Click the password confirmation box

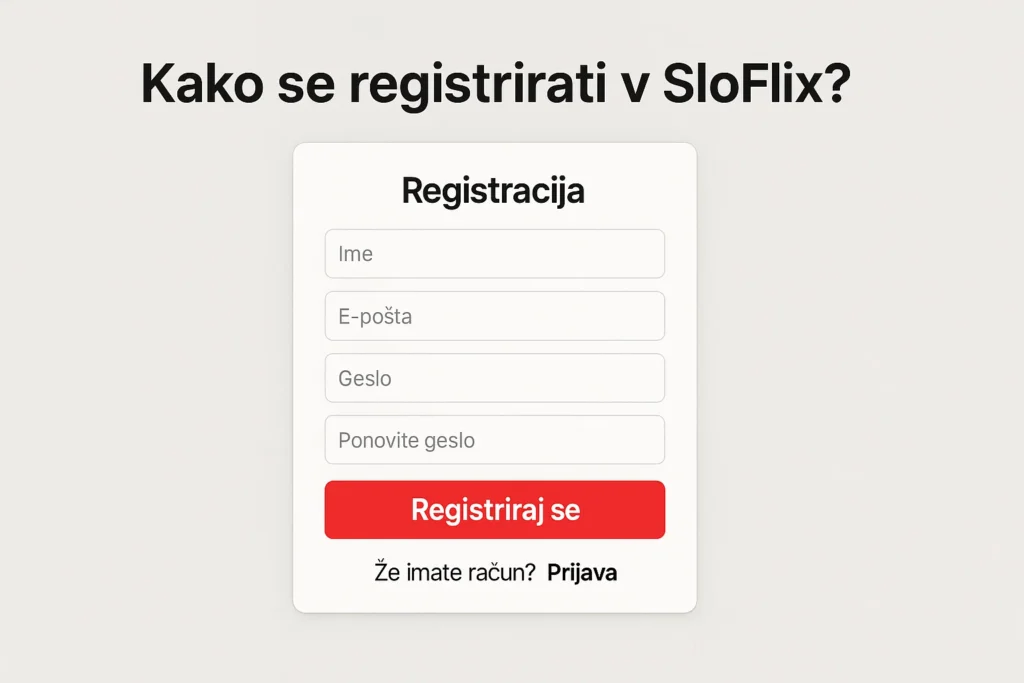[x=495, y=440]
